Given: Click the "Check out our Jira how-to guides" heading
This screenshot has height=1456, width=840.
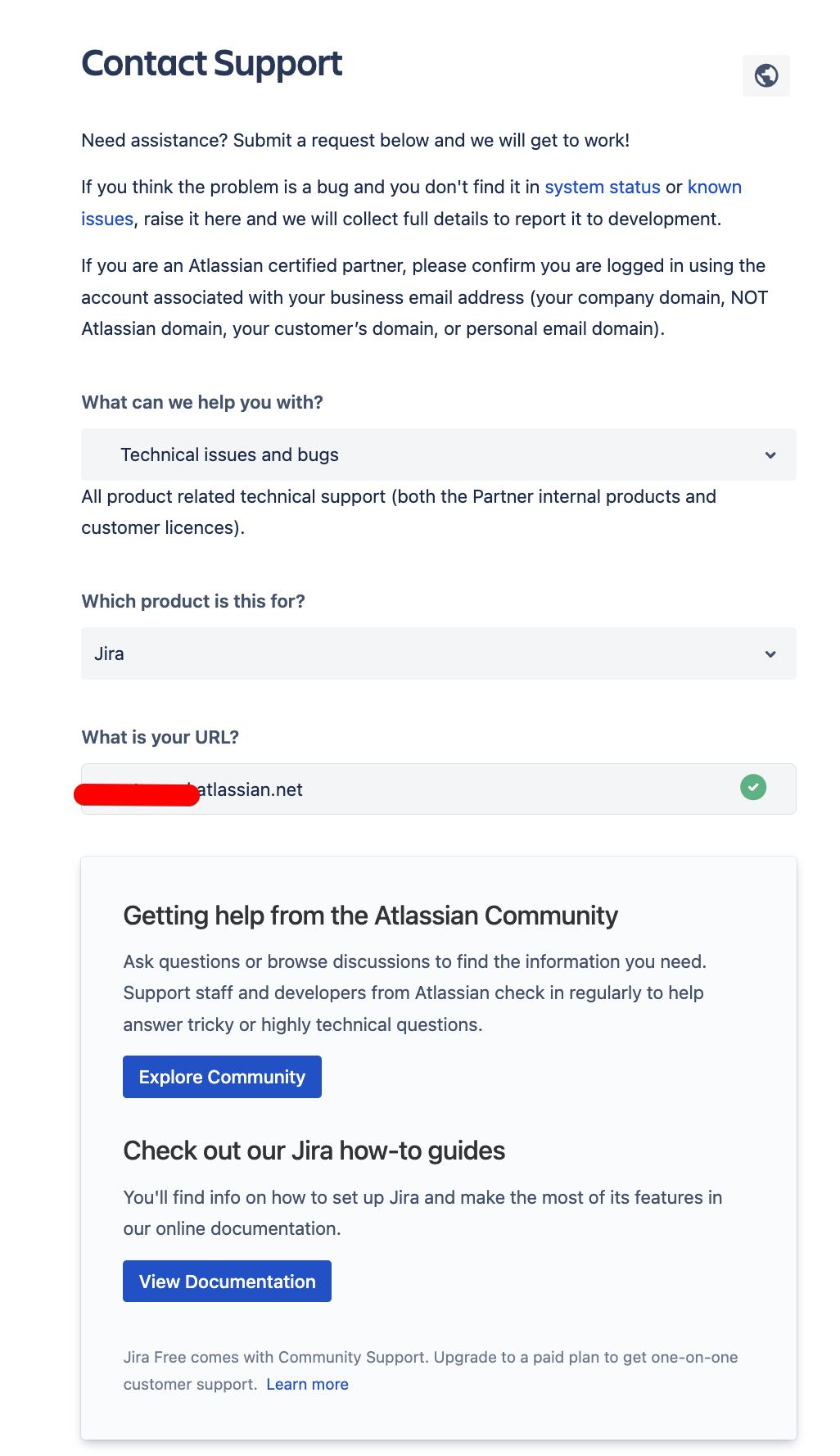Looking at the screenshot, I should [x=314, y=1151].
